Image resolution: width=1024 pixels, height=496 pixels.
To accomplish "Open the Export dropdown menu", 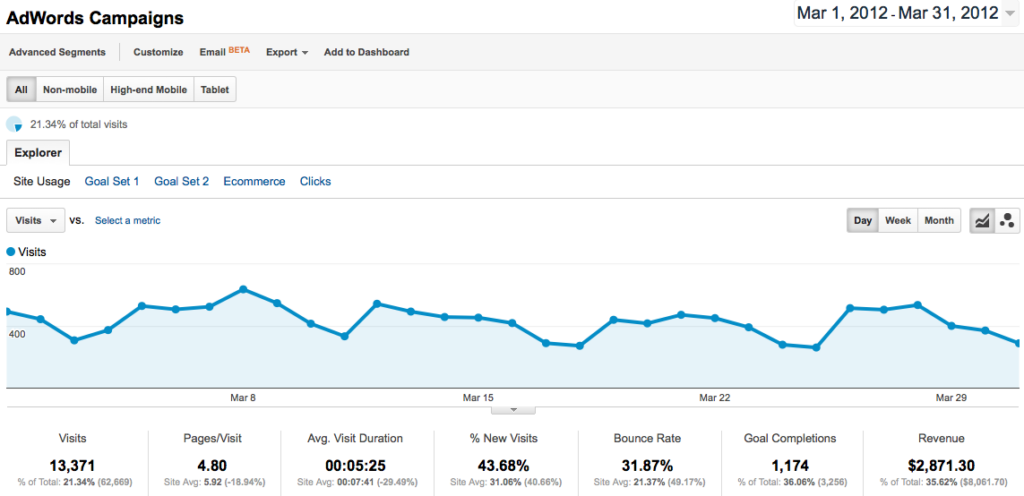I will click(x=287, y=52).
